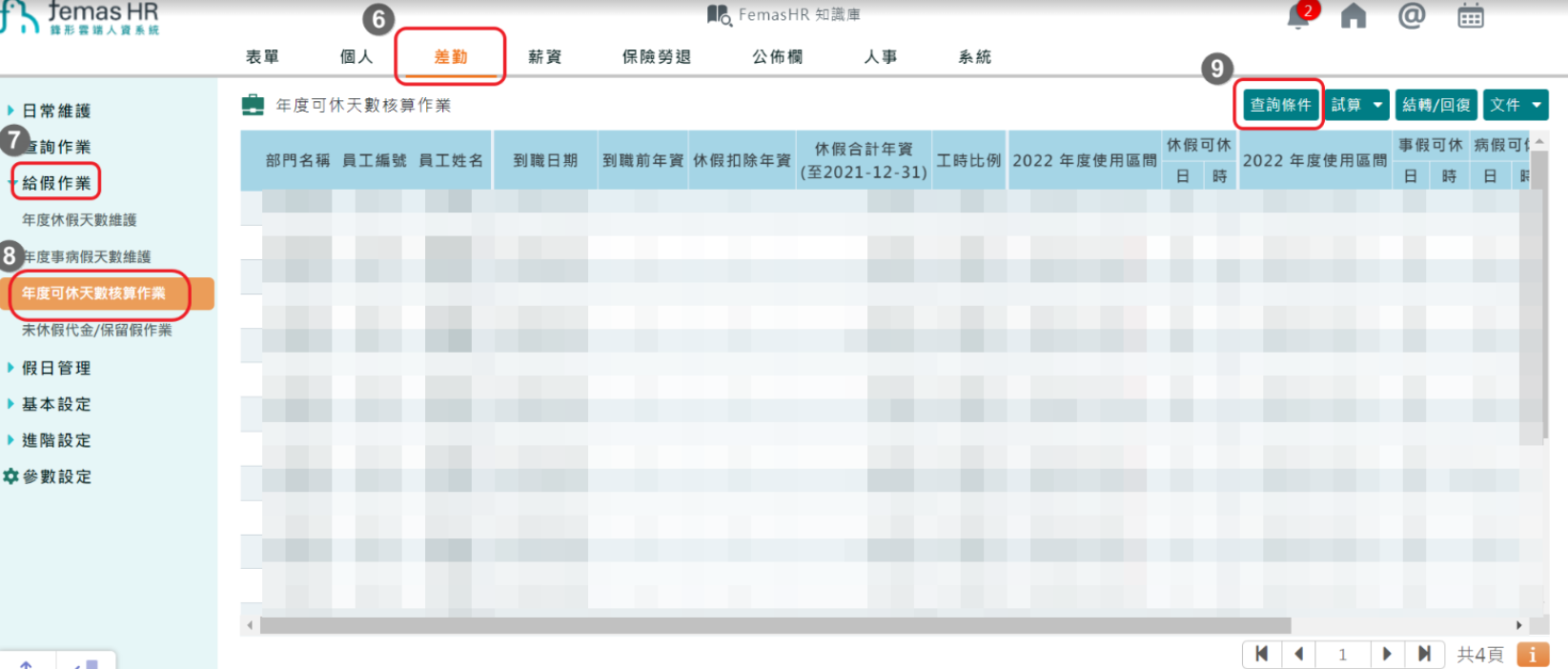Open the notifications bell icon
1568x669 pixels.
1298,16
